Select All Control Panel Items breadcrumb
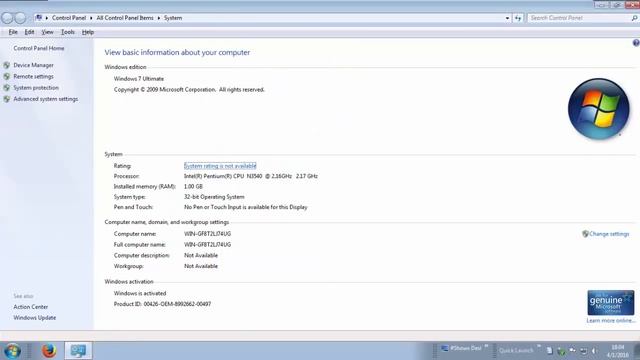Viewport: 640px width, 360px height. coord(125,18)
